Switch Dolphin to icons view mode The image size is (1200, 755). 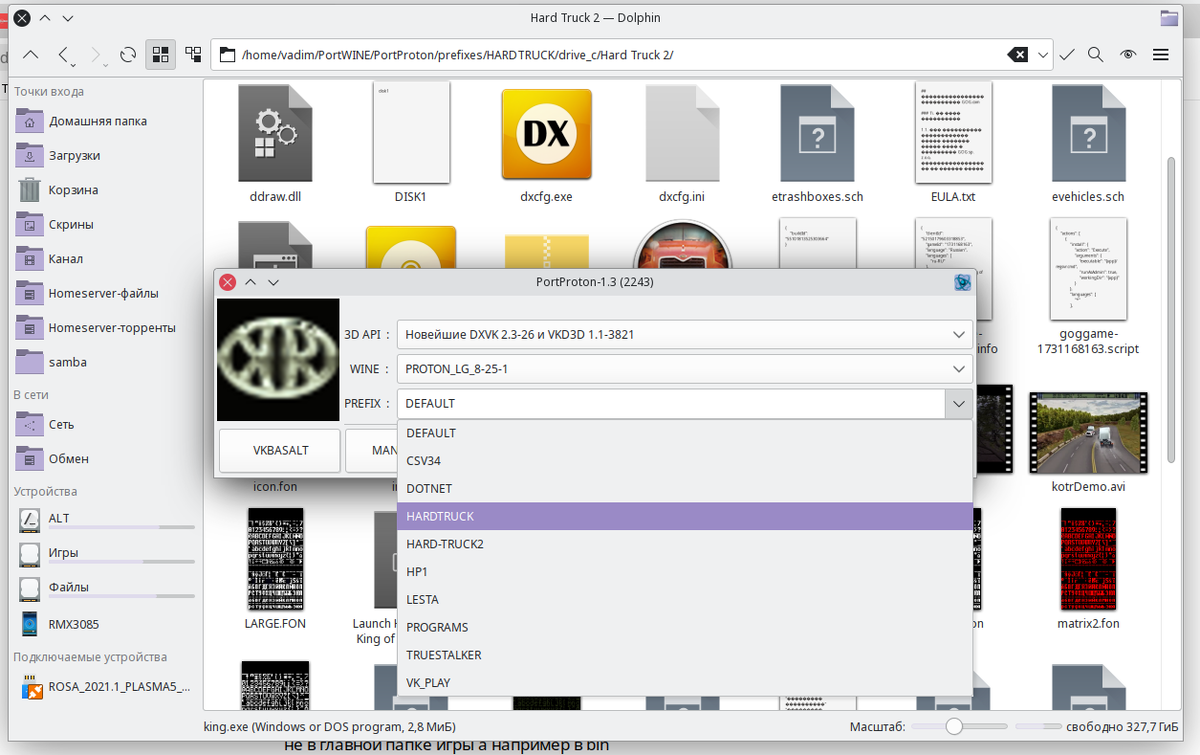click(x=160, y=54)
